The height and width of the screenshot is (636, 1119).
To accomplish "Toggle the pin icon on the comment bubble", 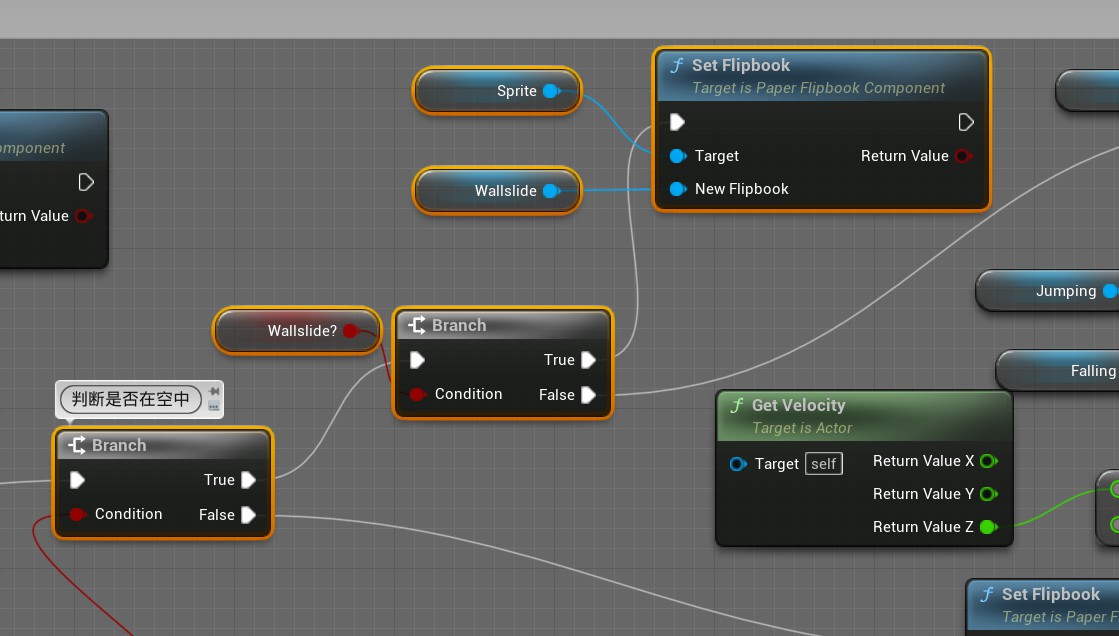I will (x=214, y=392).
